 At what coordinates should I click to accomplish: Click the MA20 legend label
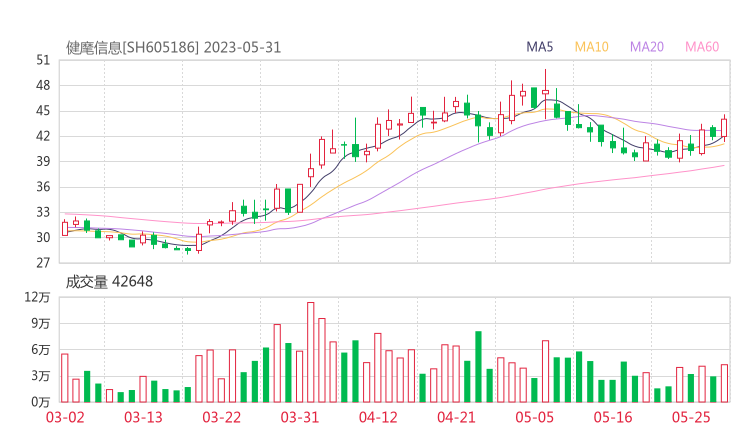coord(647,47)
